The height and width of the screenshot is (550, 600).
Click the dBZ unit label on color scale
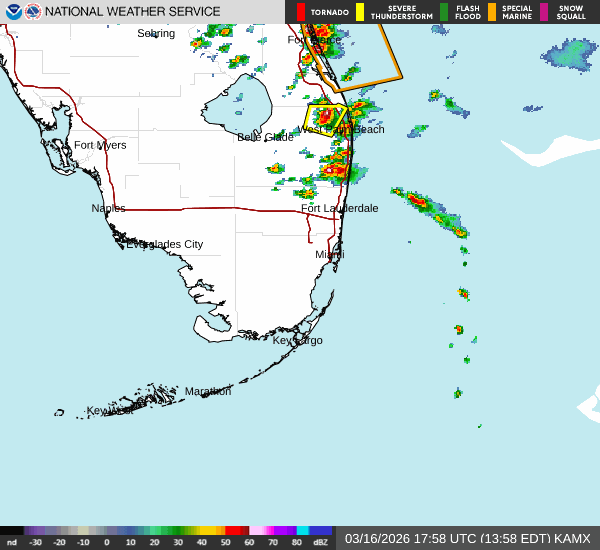click(x=320, y=542)
